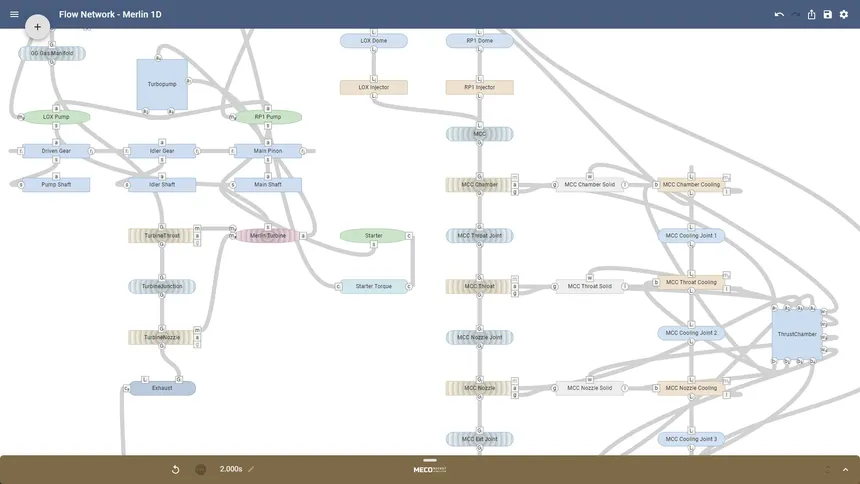Select the TurbineJunction node

click(x=162, y=286)
